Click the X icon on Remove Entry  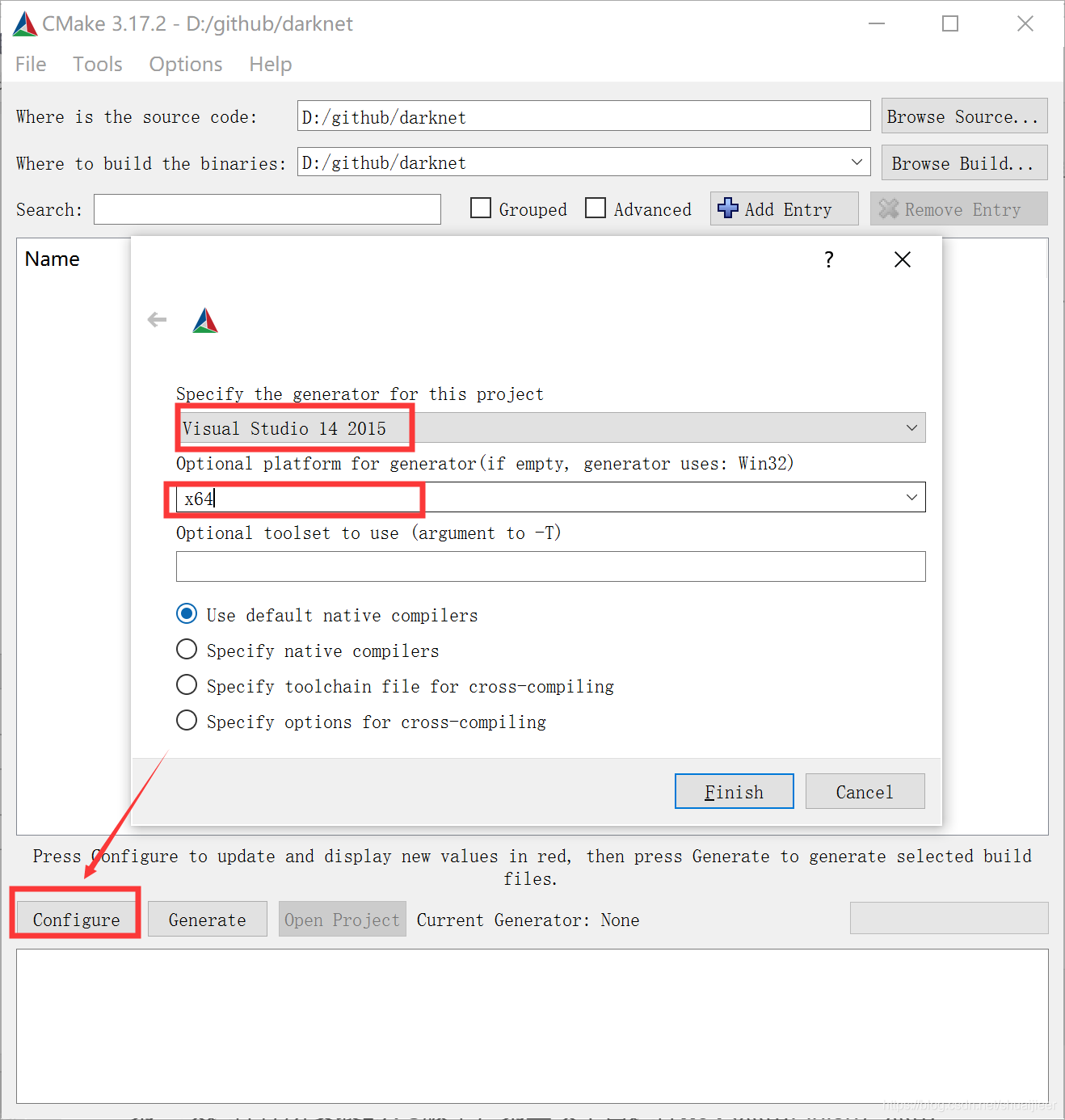(889, 208)
